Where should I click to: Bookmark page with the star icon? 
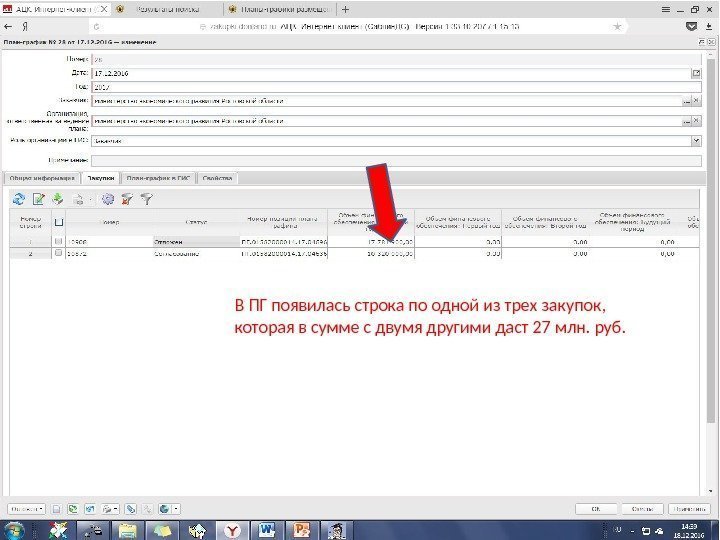click(x=617, y=27)
